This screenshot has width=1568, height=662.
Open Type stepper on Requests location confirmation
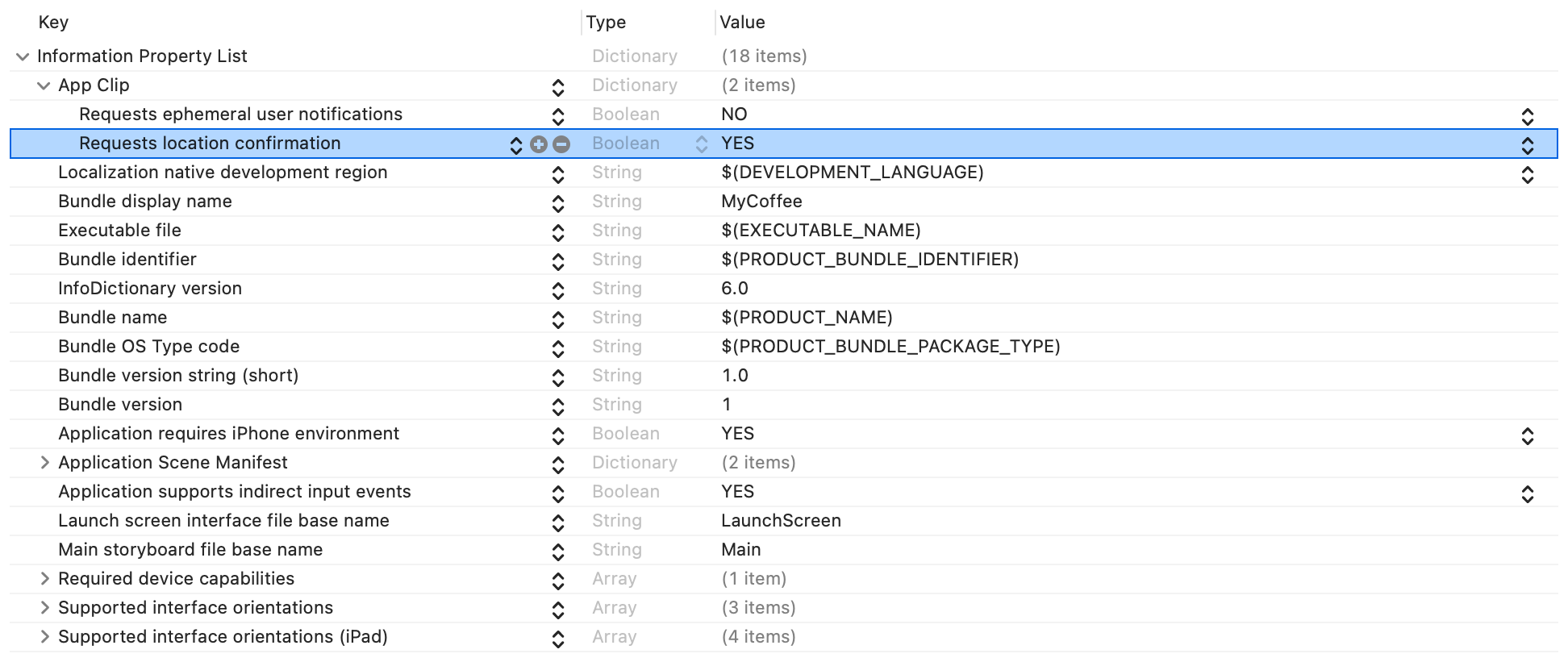[702, 144]
